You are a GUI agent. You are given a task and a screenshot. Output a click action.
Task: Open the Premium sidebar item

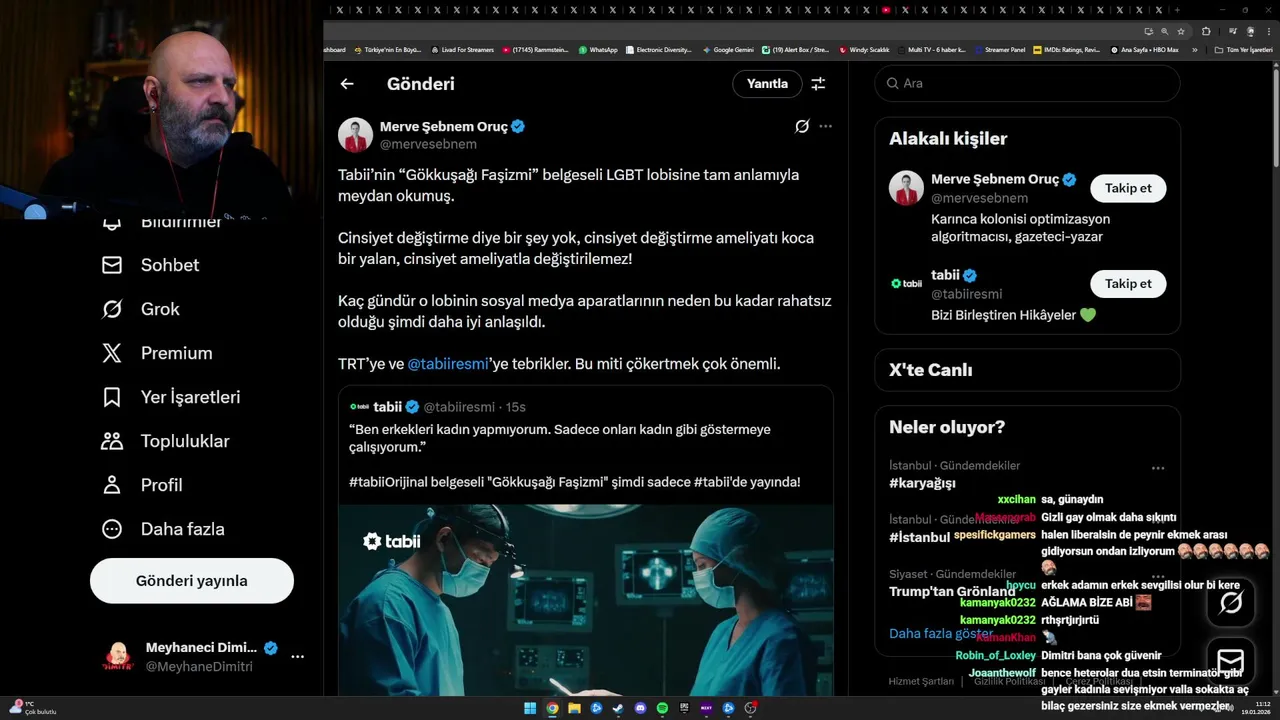coord(158,353)
